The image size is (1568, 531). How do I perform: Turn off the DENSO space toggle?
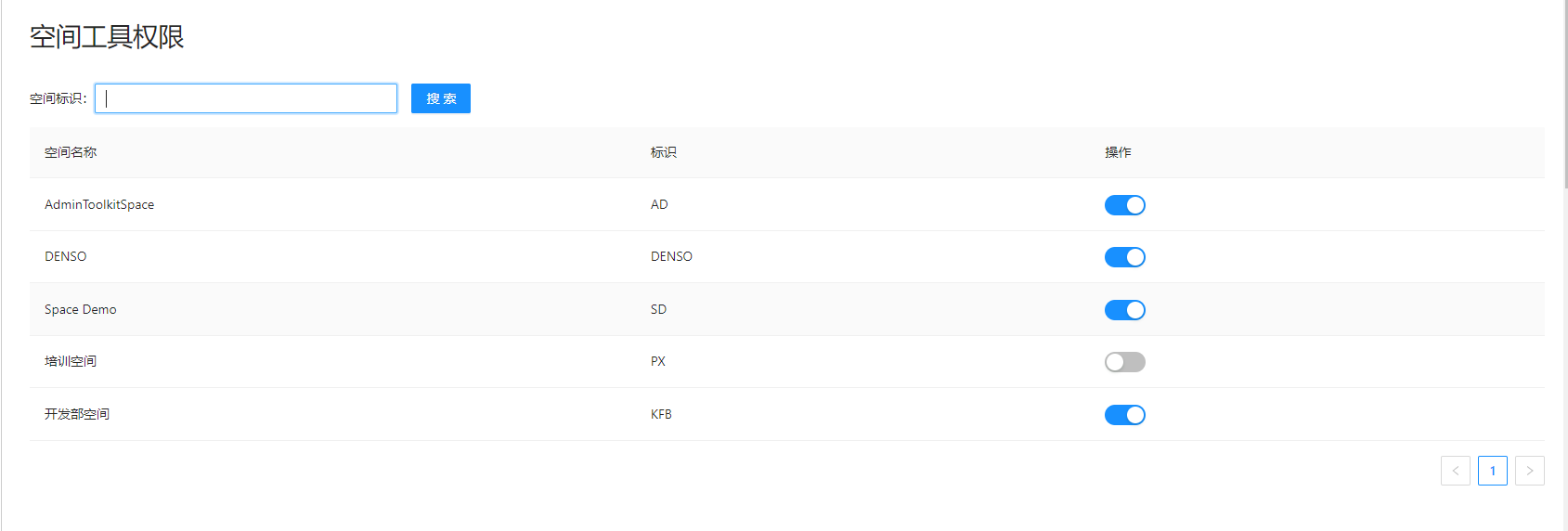tap(1124, 257)
